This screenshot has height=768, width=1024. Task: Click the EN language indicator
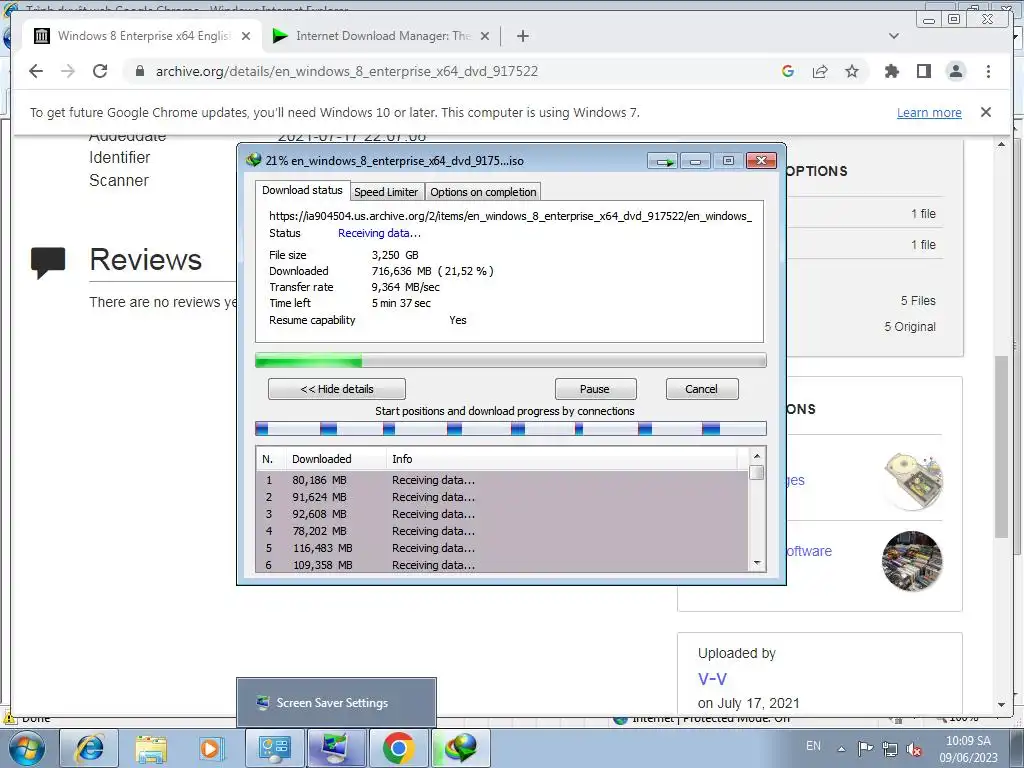[x=813, y=746]
